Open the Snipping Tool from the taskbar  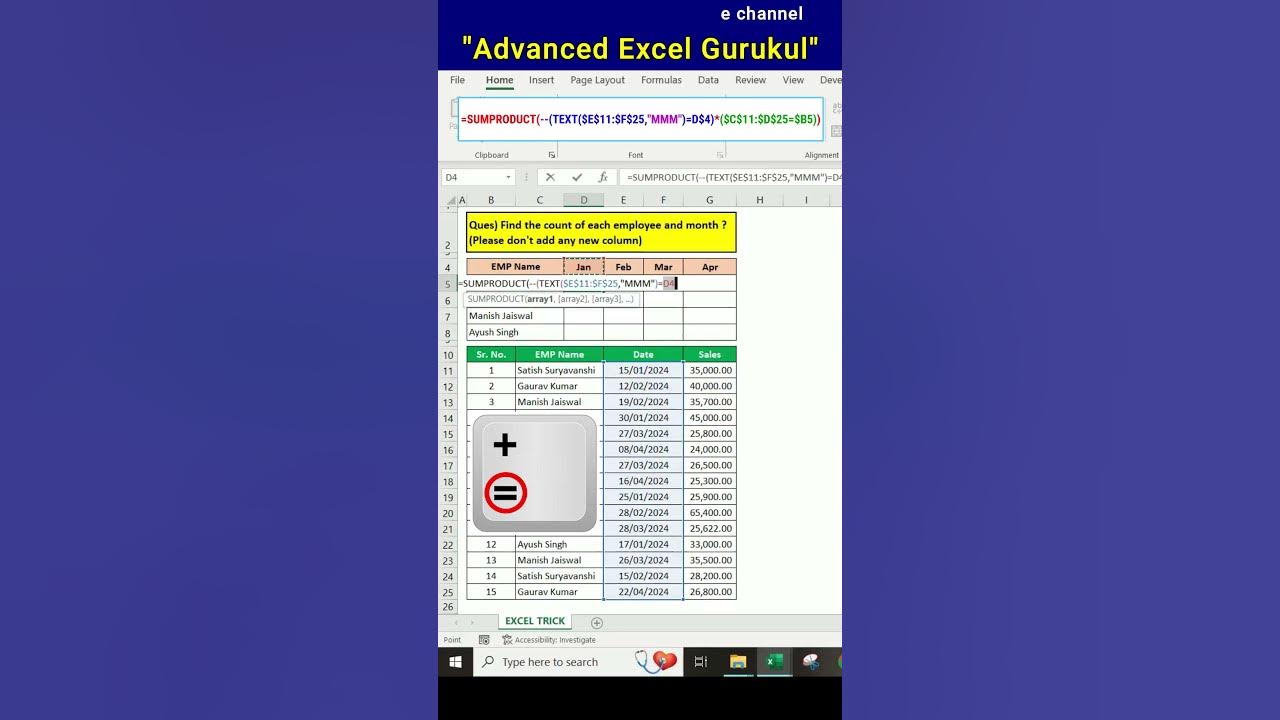coord(810,661)
